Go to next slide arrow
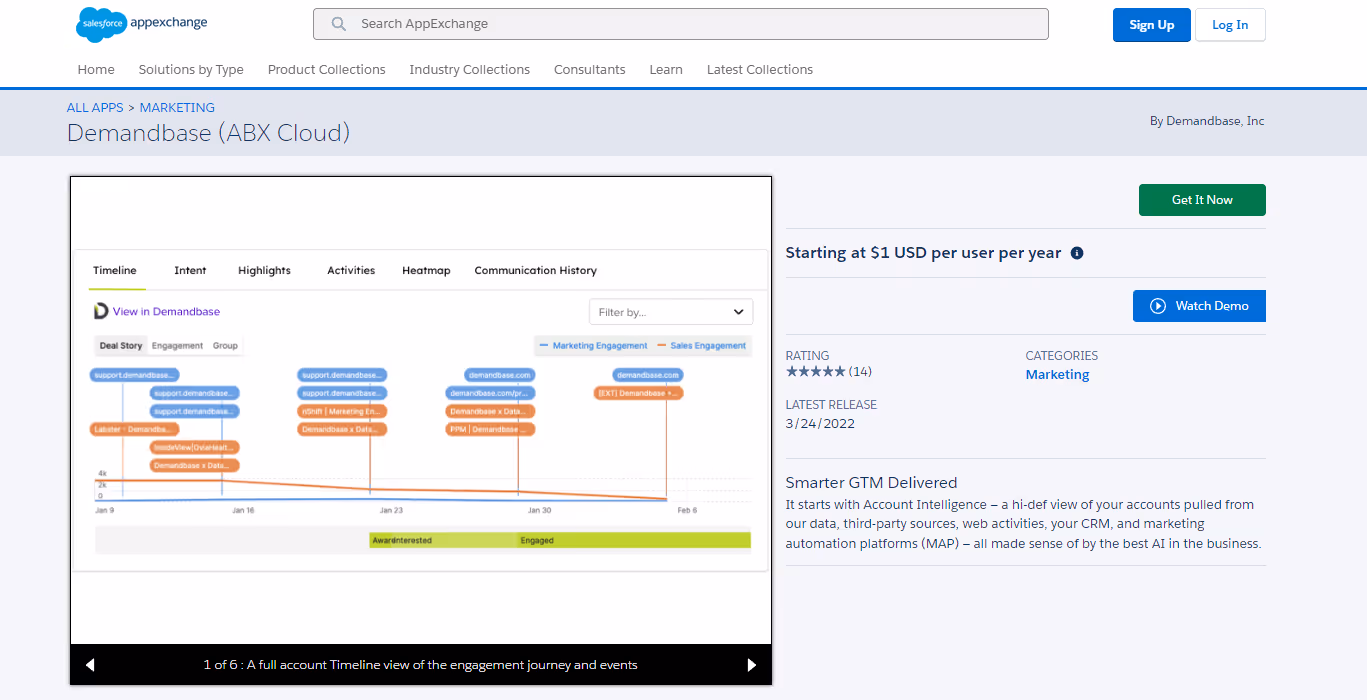The height and width of the screenshot is (700, 1367). 752,665
